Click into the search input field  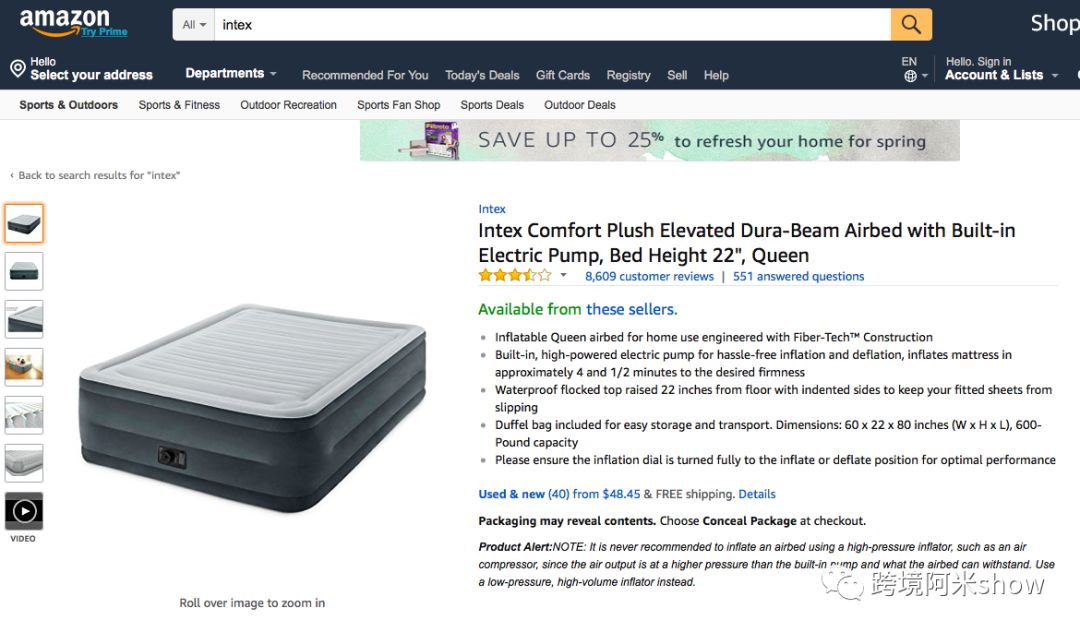tap(552, 25)
